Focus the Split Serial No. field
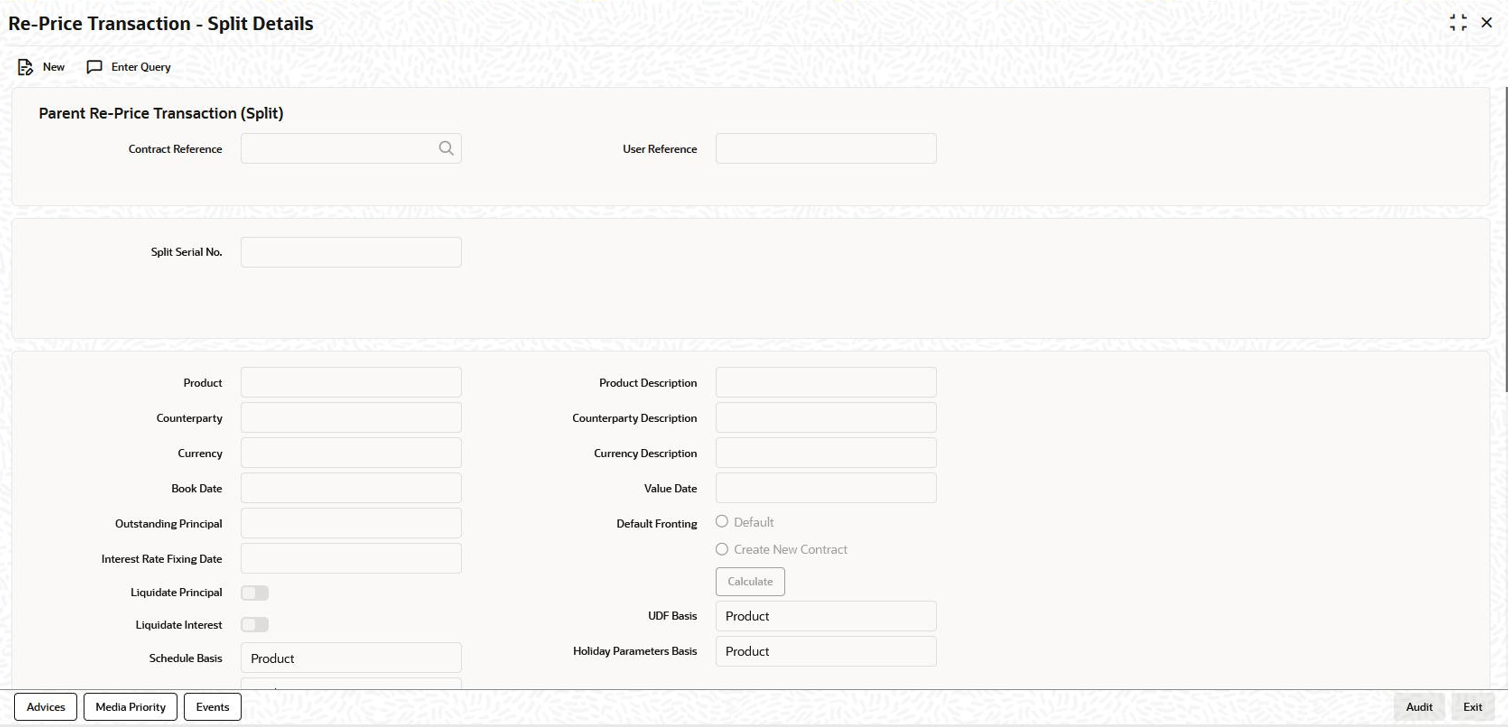 tap(351, 252)
